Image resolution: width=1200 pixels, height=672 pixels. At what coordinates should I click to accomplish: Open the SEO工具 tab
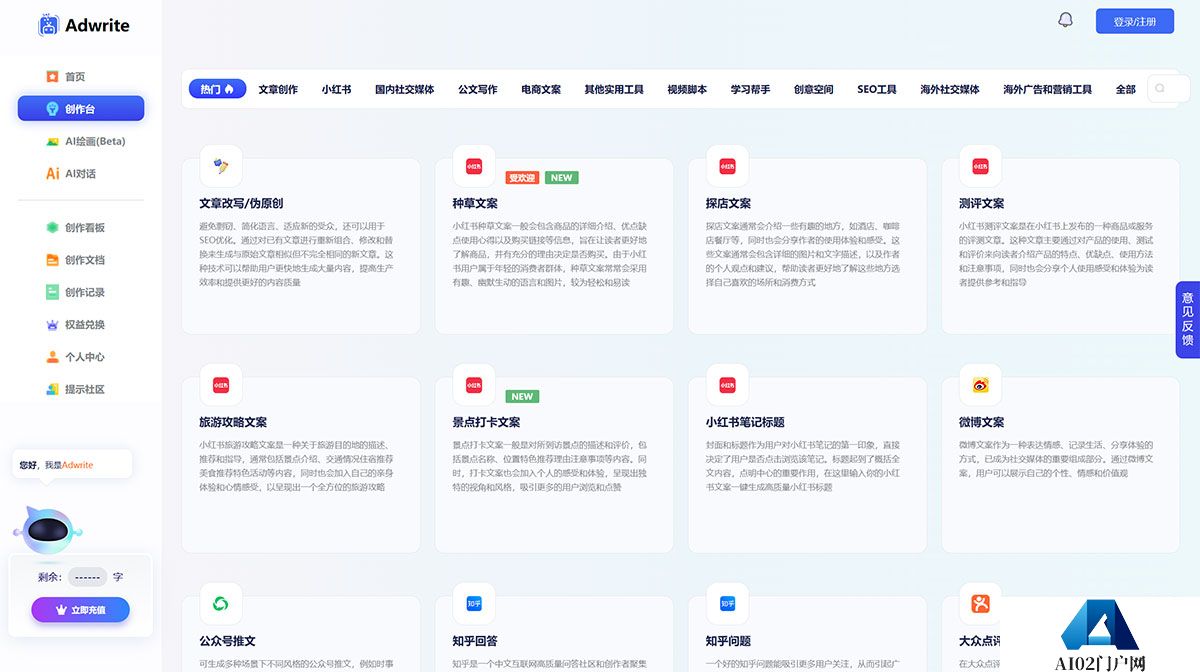877,89
